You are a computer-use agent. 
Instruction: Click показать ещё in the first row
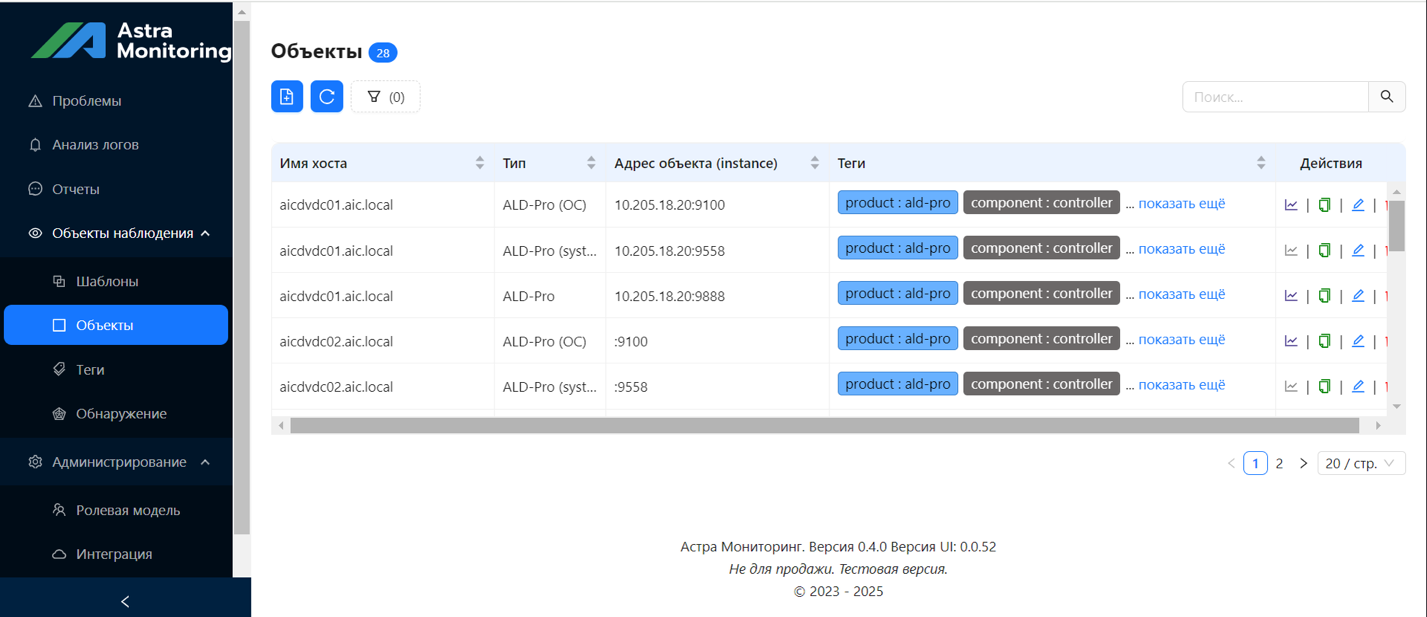[1181, 203]
